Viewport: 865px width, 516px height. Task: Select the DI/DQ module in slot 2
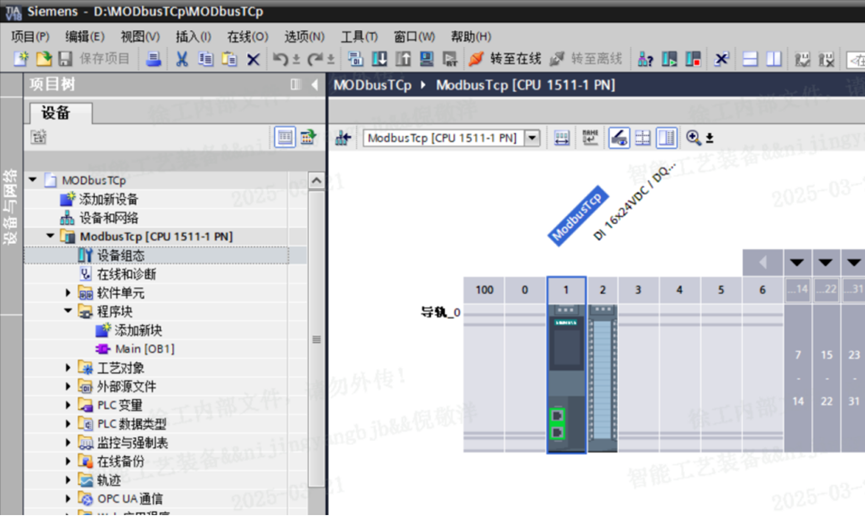point(602,378)
